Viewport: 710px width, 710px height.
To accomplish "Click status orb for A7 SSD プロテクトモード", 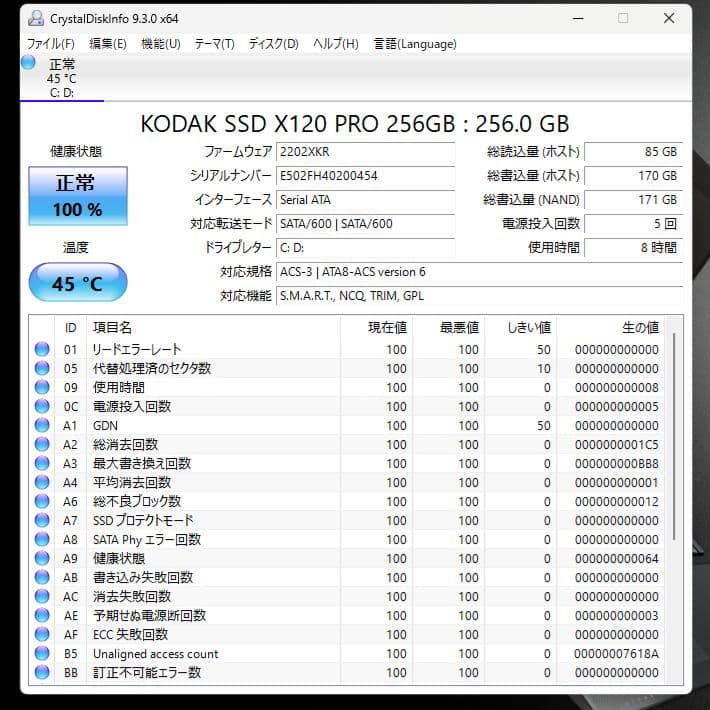I will [42, 520].
